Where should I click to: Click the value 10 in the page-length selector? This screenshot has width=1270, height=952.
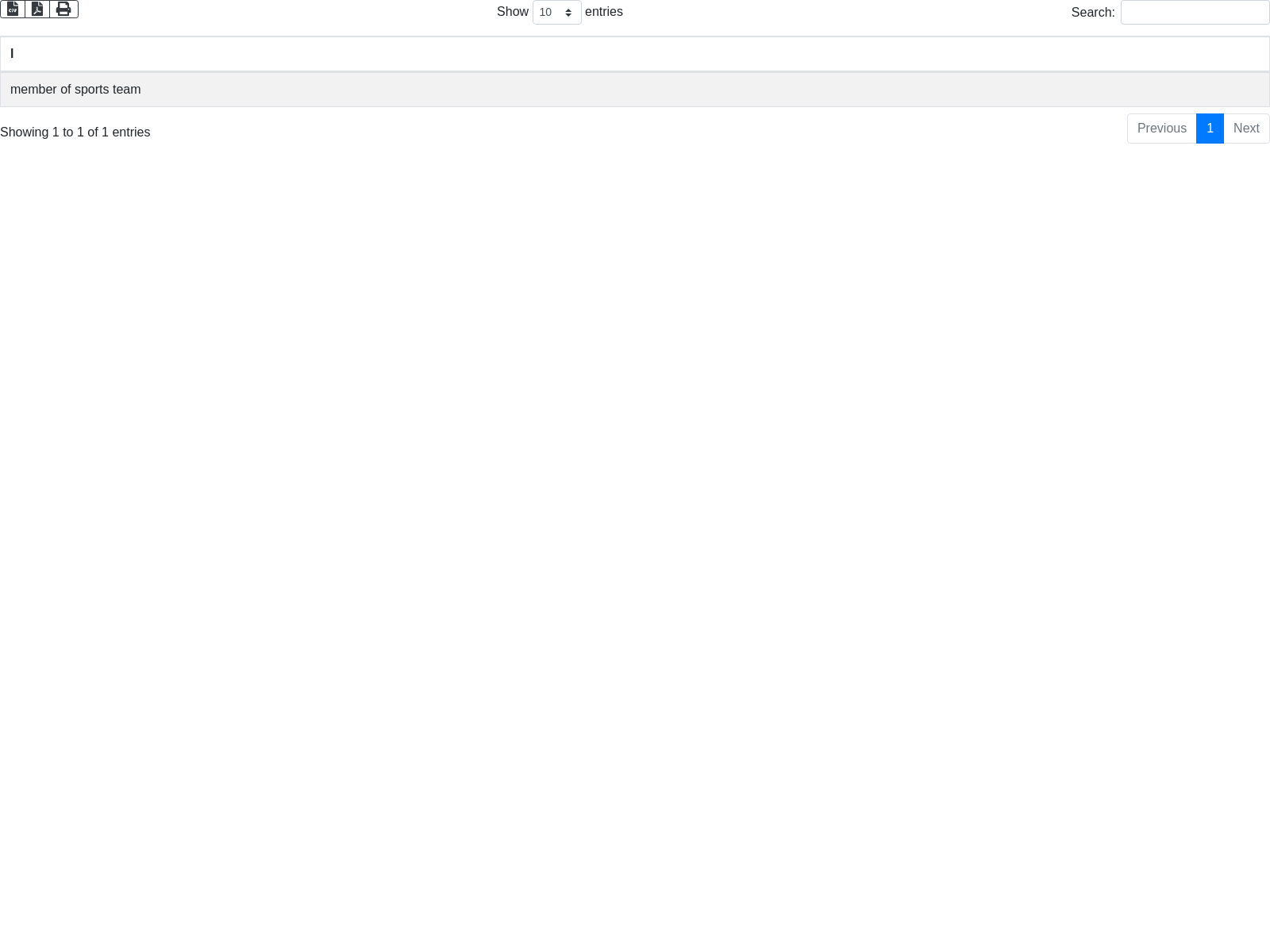click(x=545, y=13)
